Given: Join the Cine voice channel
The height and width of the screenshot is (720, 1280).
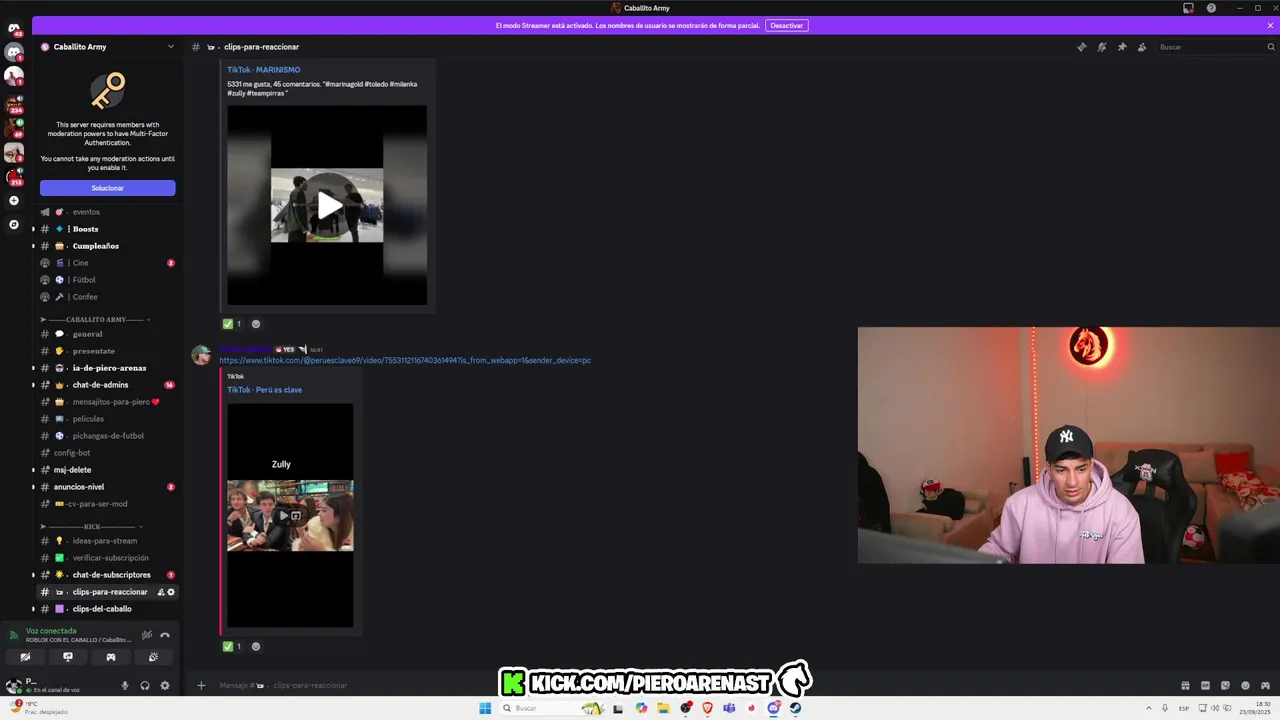Looking at the screenshot, I should [107, 263].
